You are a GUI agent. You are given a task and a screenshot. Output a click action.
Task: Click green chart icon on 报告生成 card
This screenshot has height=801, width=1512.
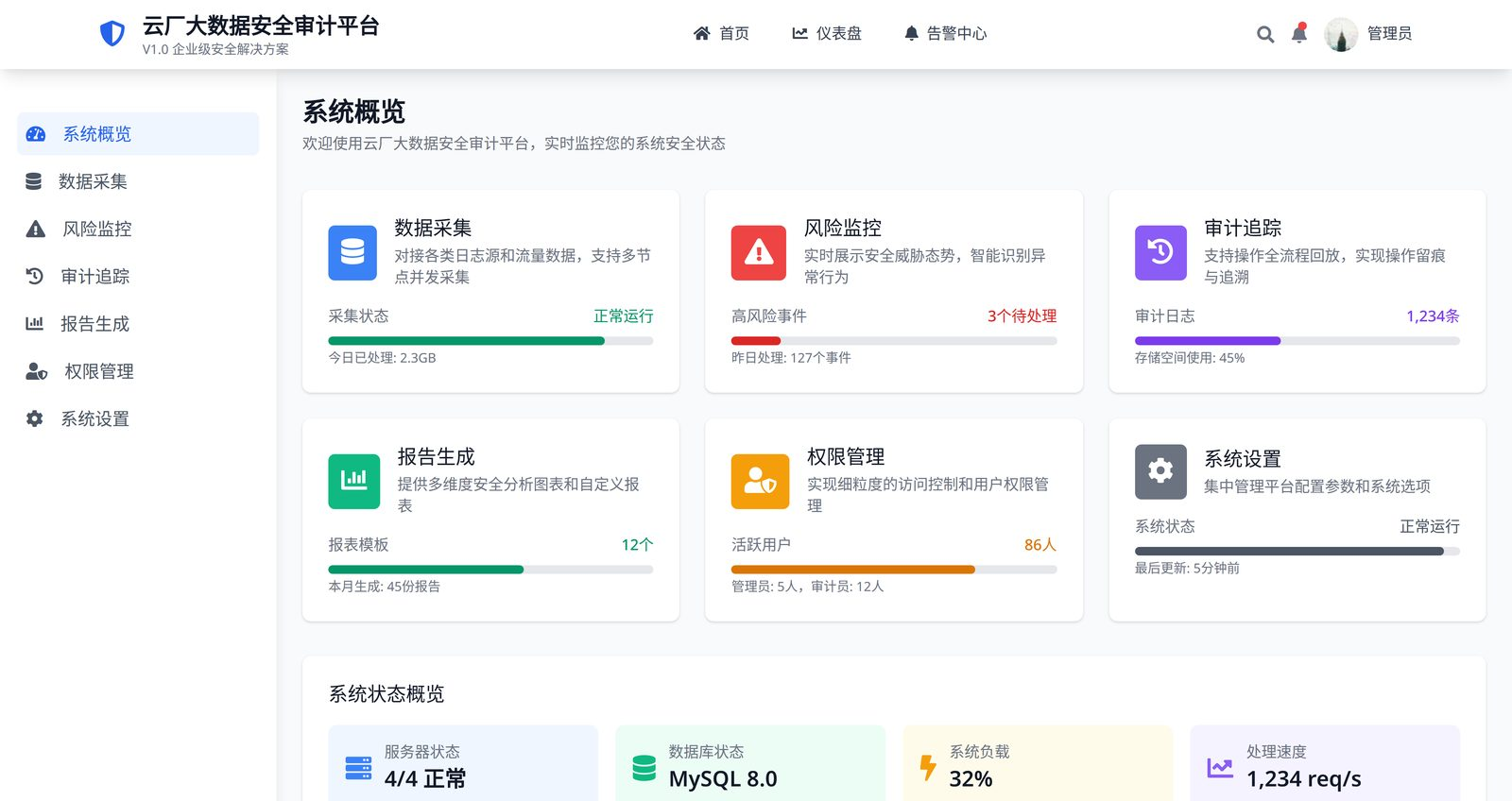pos(354,481)
